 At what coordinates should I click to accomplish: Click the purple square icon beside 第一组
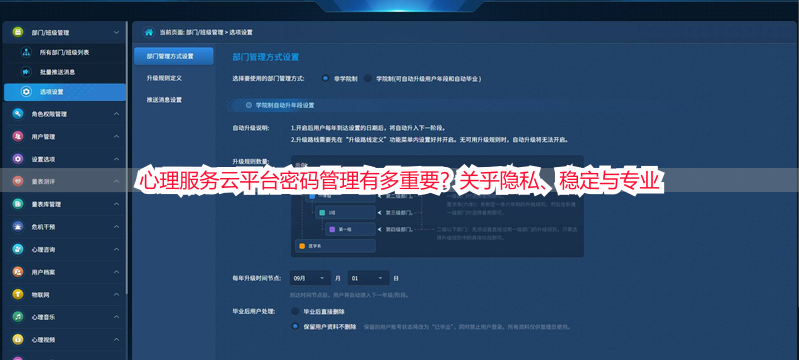click(x=332, y=229)
